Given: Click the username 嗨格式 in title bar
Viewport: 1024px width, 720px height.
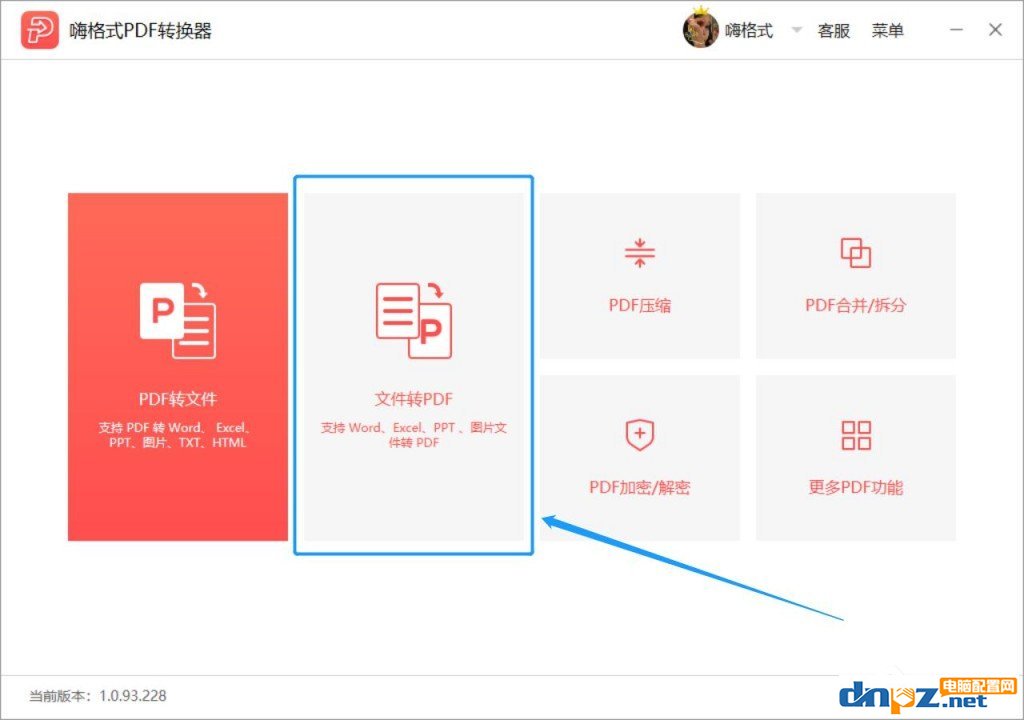Looking at the screenshot, I should (748, 31).
